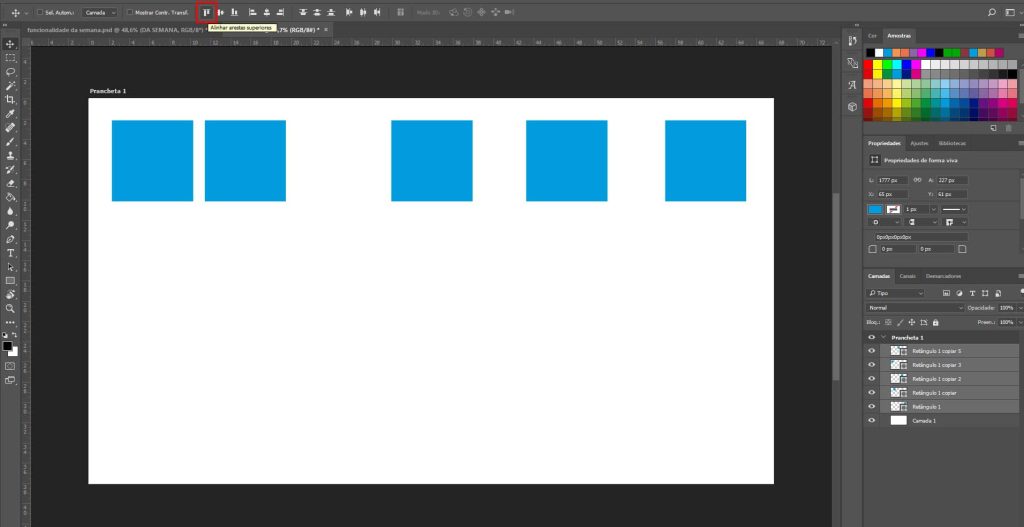Select the Hand tool
The height and width of the screenshot is (527, 1024).
pos(10,295)
